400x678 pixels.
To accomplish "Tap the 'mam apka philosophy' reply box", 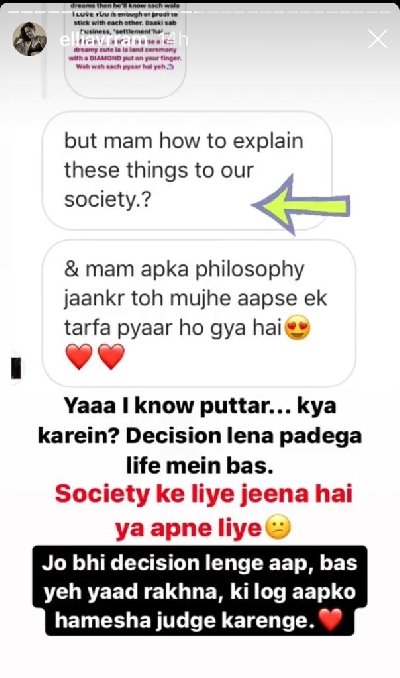I will (x=199, y=313).
